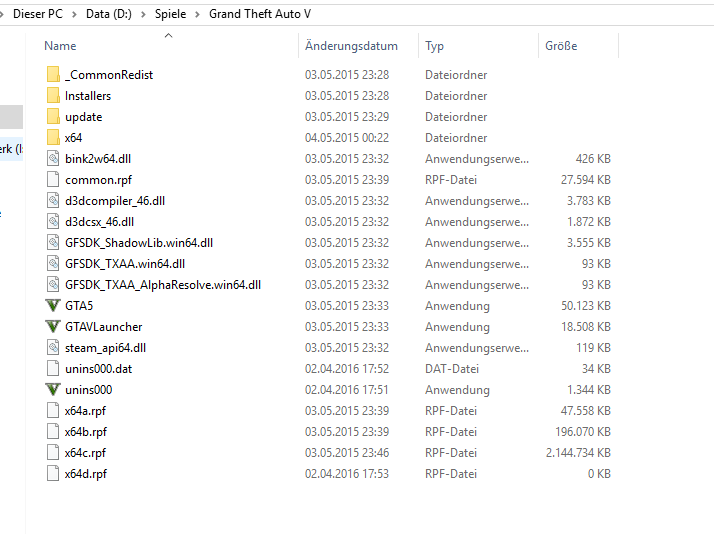Select the file name Installers
Image resolution: width=714 pixels, height=534 pixels.
pos(88,96)
